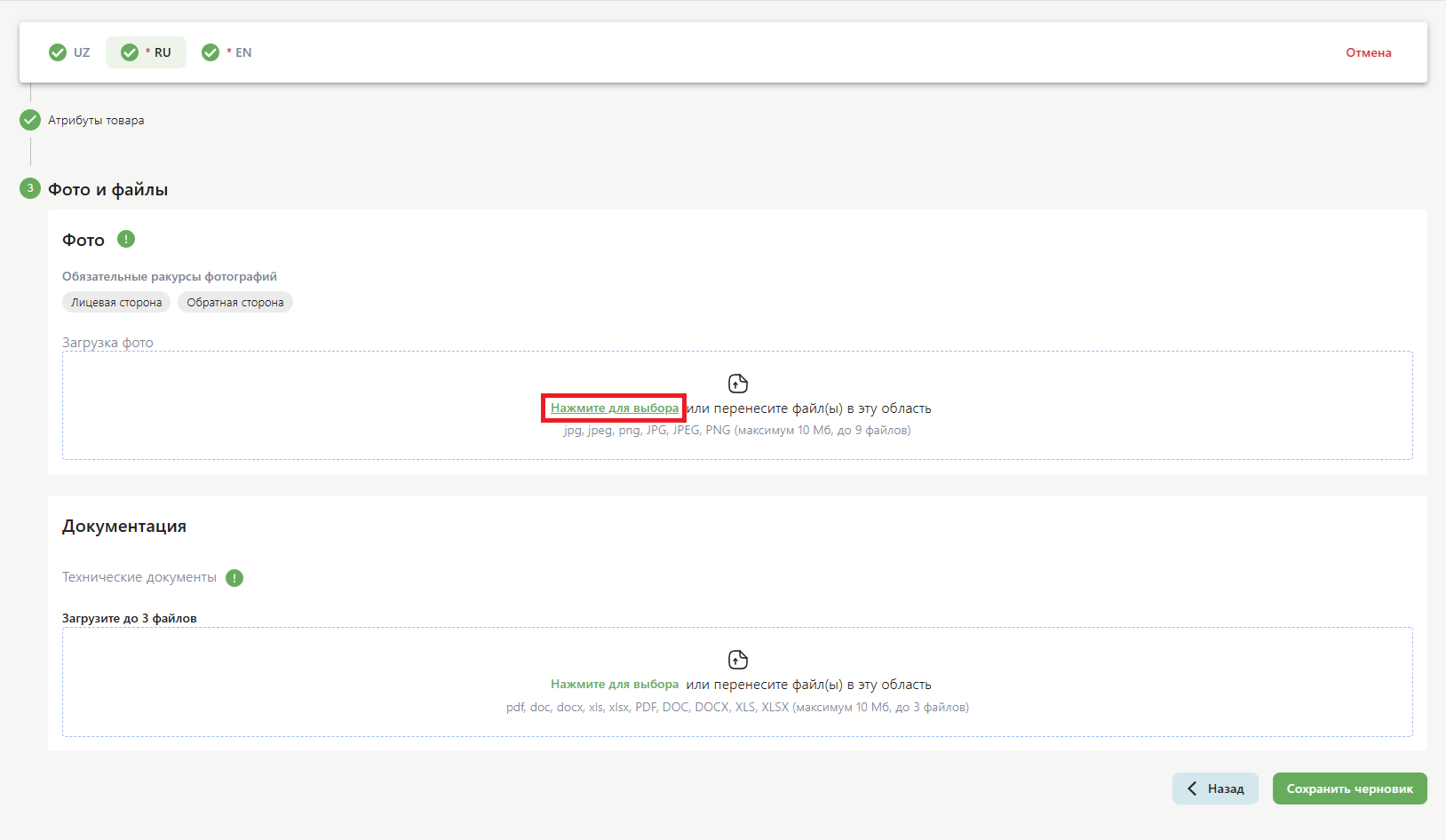The width and height of the screenshot is (1446, 840).
Task: Click the Атрибуты товара step checkmark
Action: tap(30, 120)
